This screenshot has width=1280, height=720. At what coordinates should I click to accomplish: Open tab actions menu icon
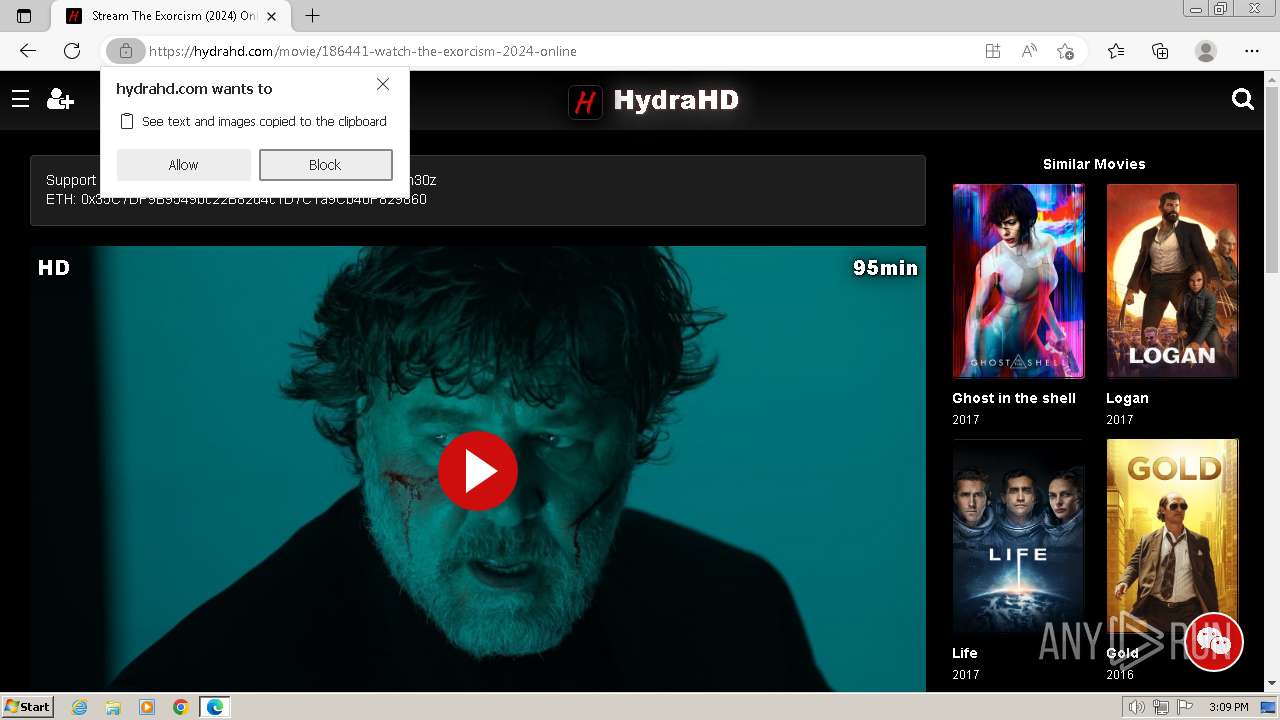tap(24, 16)
